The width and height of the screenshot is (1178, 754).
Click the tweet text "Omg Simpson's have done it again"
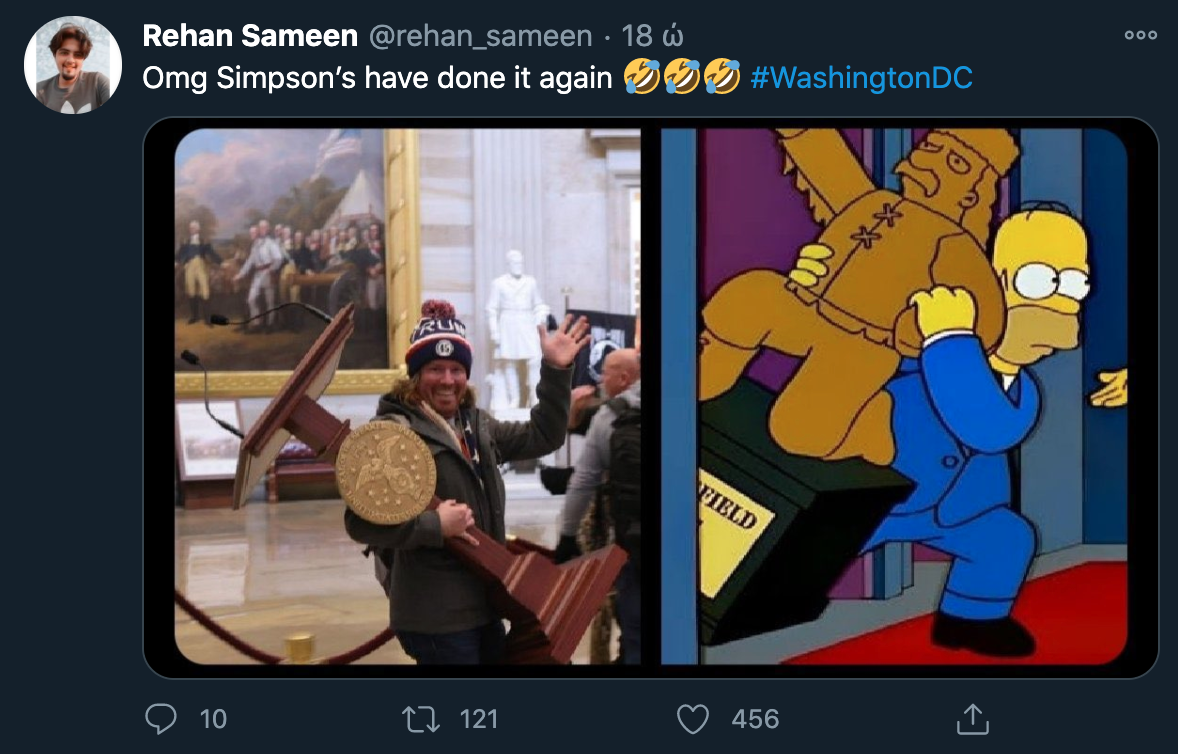377,78
